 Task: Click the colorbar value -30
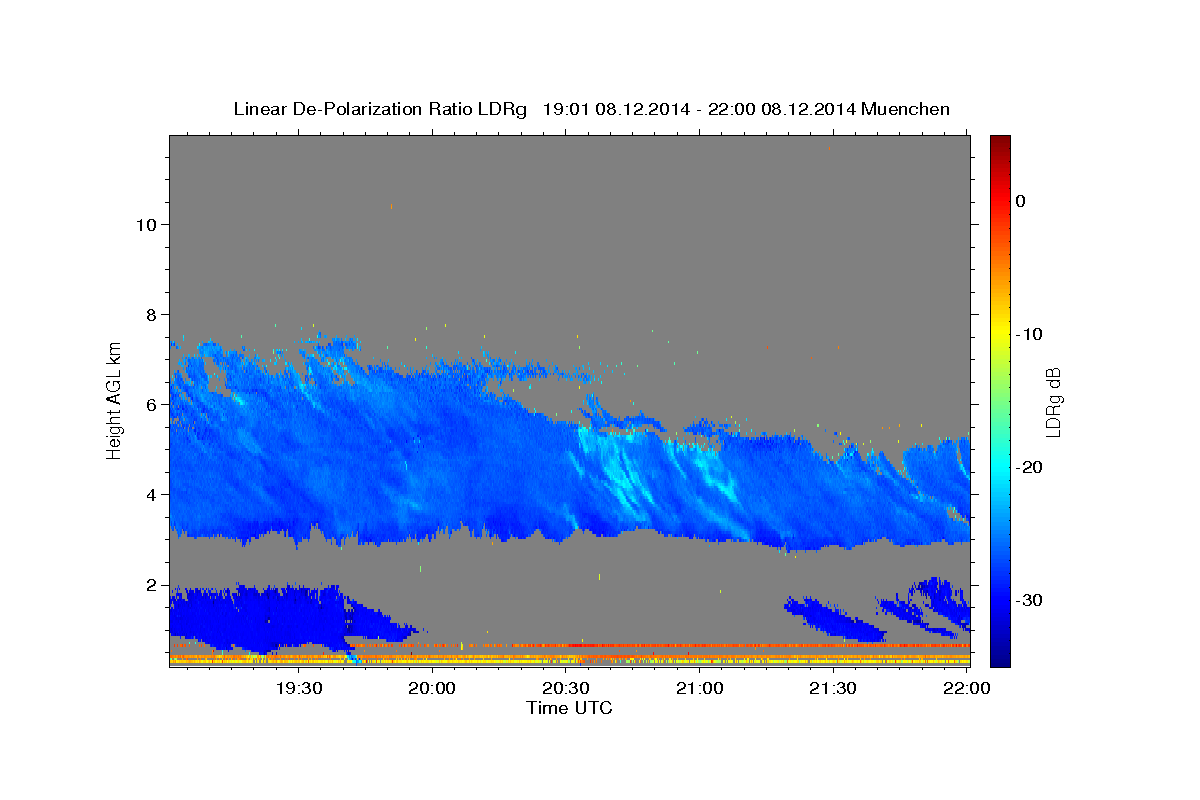coord(1030,600)
